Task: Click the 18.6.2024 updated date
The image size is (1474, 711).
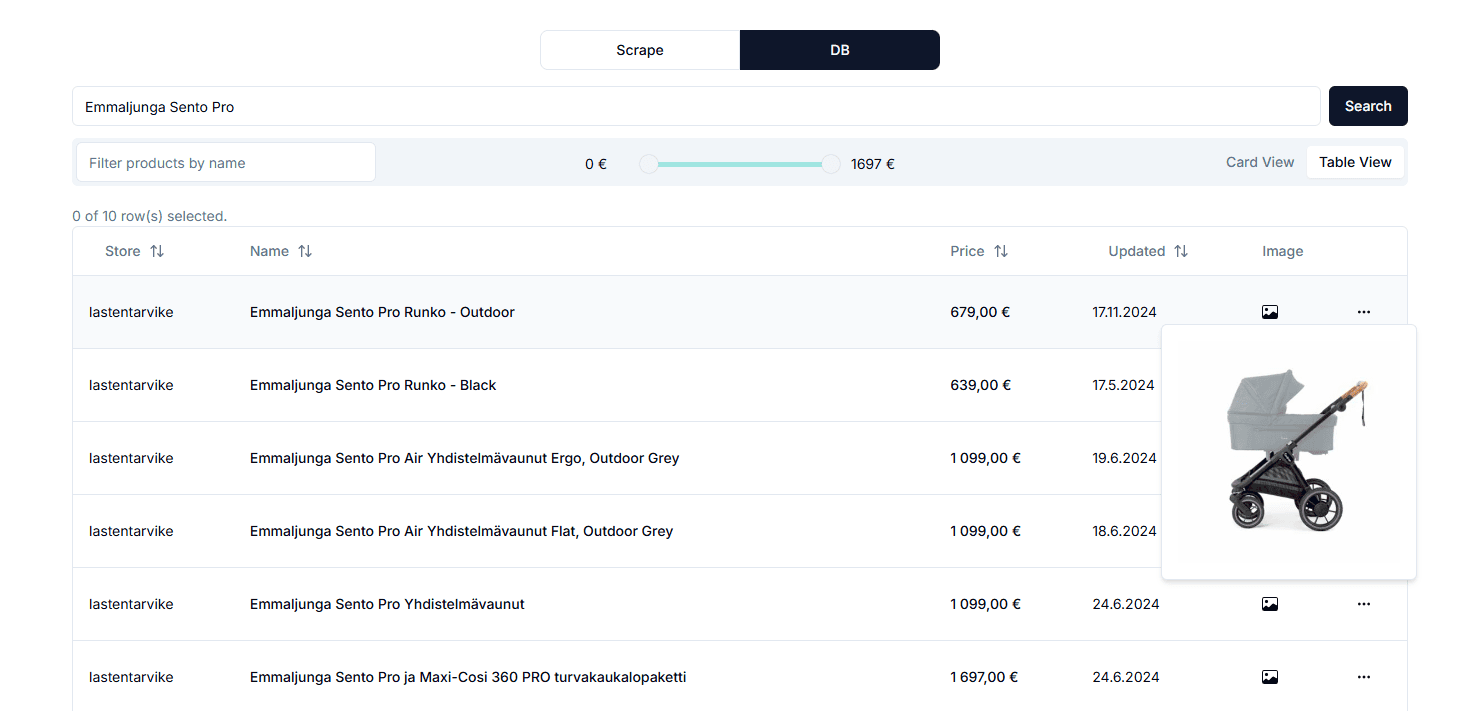Action: [1124, 531]
